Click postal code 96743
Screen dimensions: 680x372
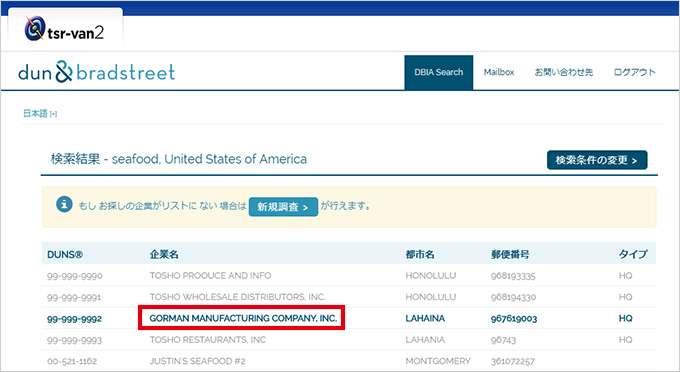pyautogui.click(x=503, y=340)
